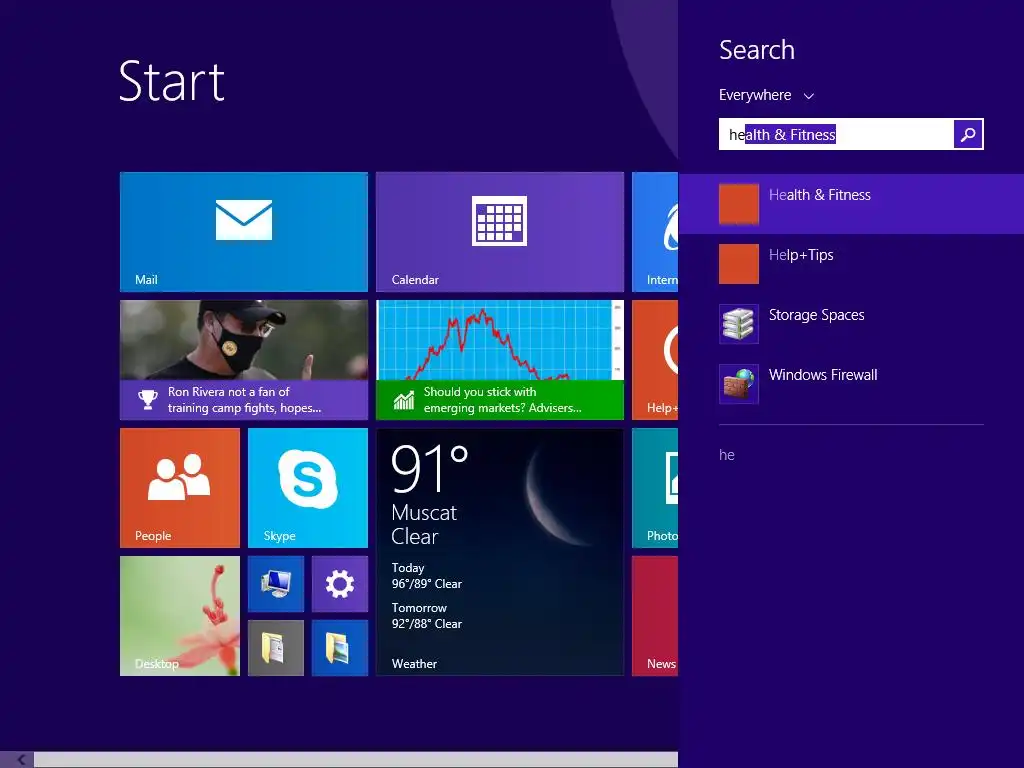
Task: Open the Pictures folder tile
Action: pyautogui.click(x=340, y=648)
